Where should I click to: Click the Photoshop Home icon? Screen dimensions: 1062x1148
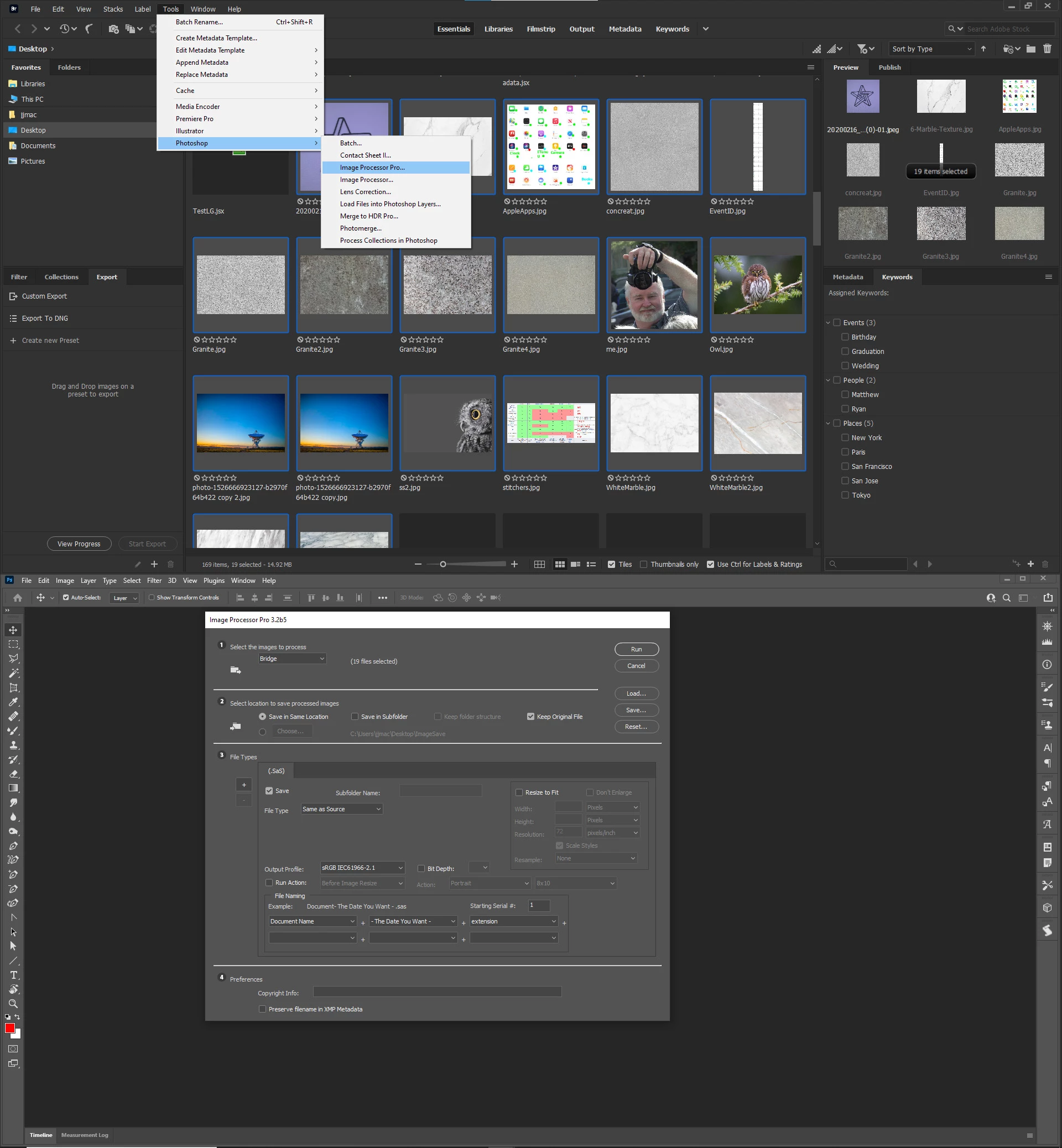tap(18, 598)
